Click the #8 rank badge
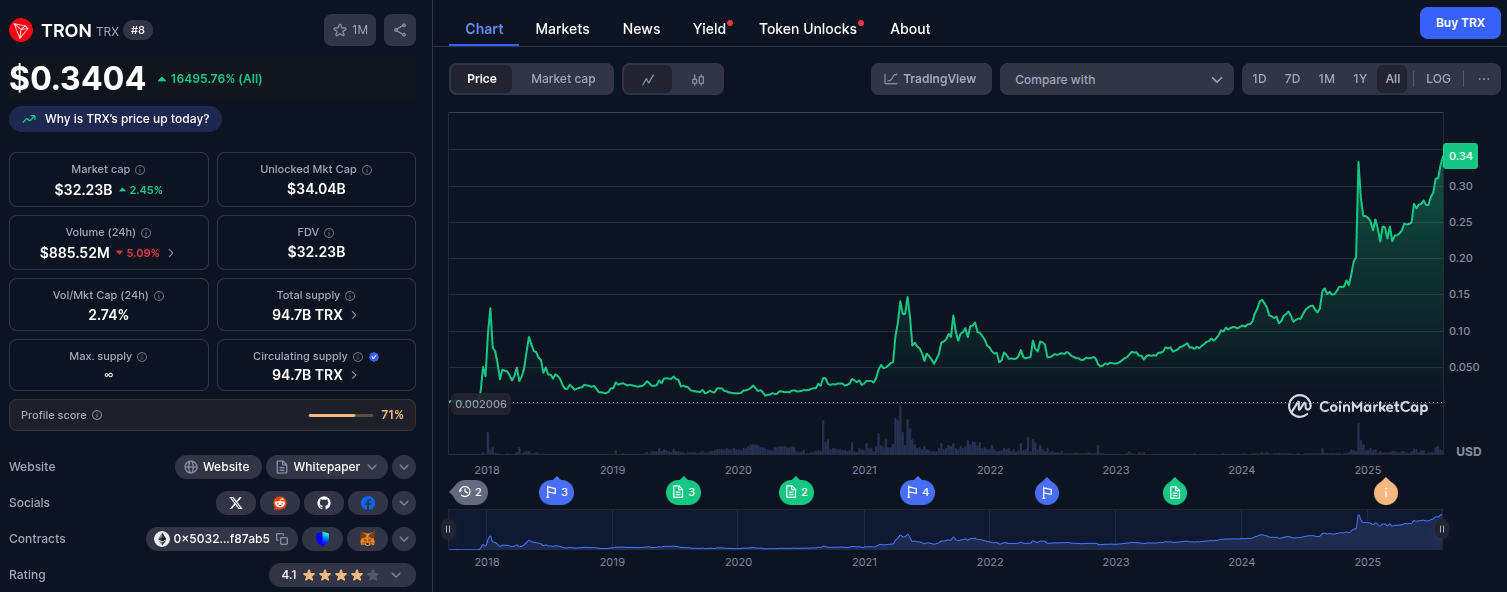 point(138,30)
